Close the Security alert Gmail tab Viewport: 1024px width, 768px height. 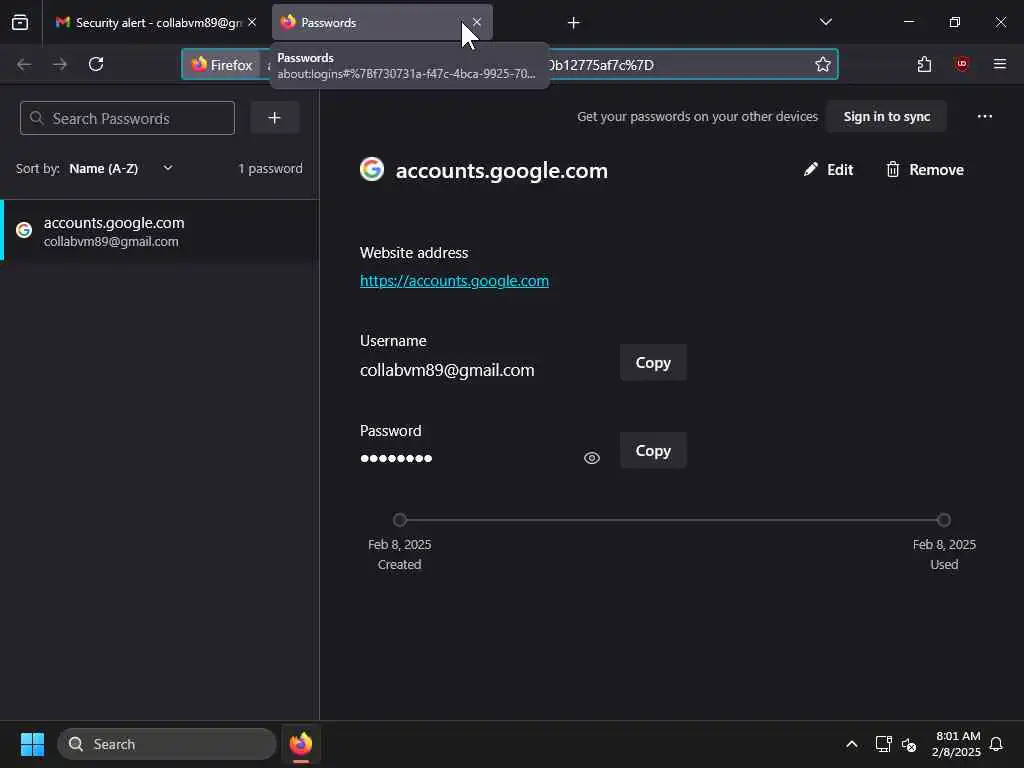pos(252,22)
